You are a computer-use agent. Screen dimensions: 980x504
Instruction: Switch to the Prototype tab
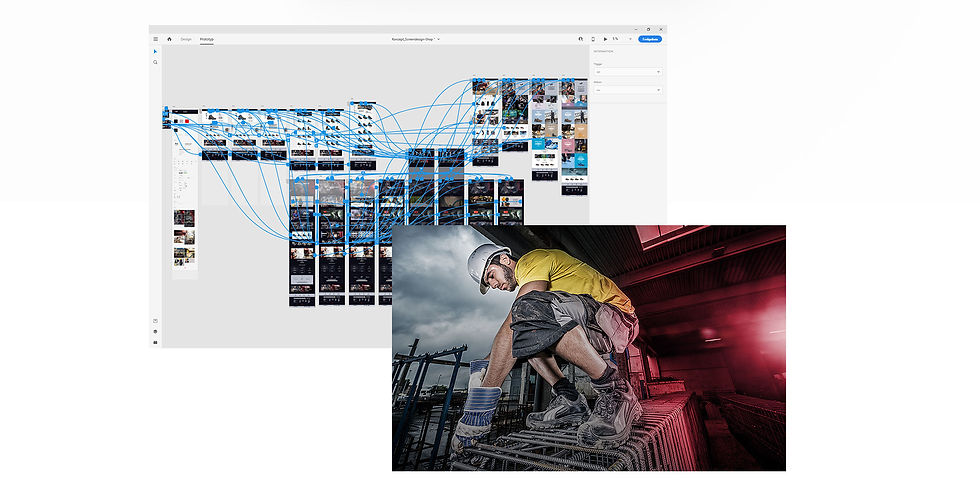207,39
